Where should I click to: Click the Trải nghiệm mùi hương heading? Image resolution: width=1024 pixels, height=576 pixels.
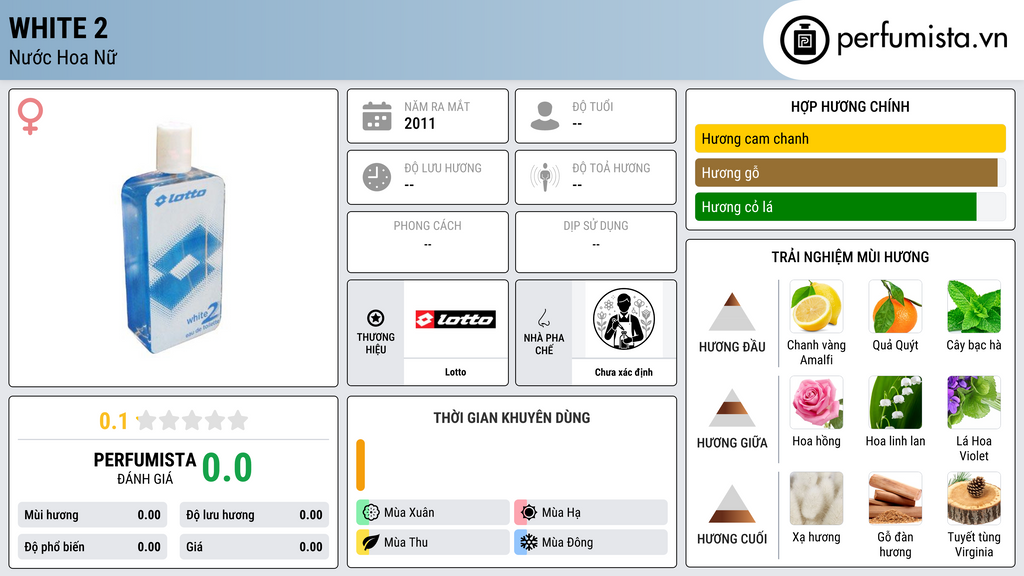click(x=850, y=257)
